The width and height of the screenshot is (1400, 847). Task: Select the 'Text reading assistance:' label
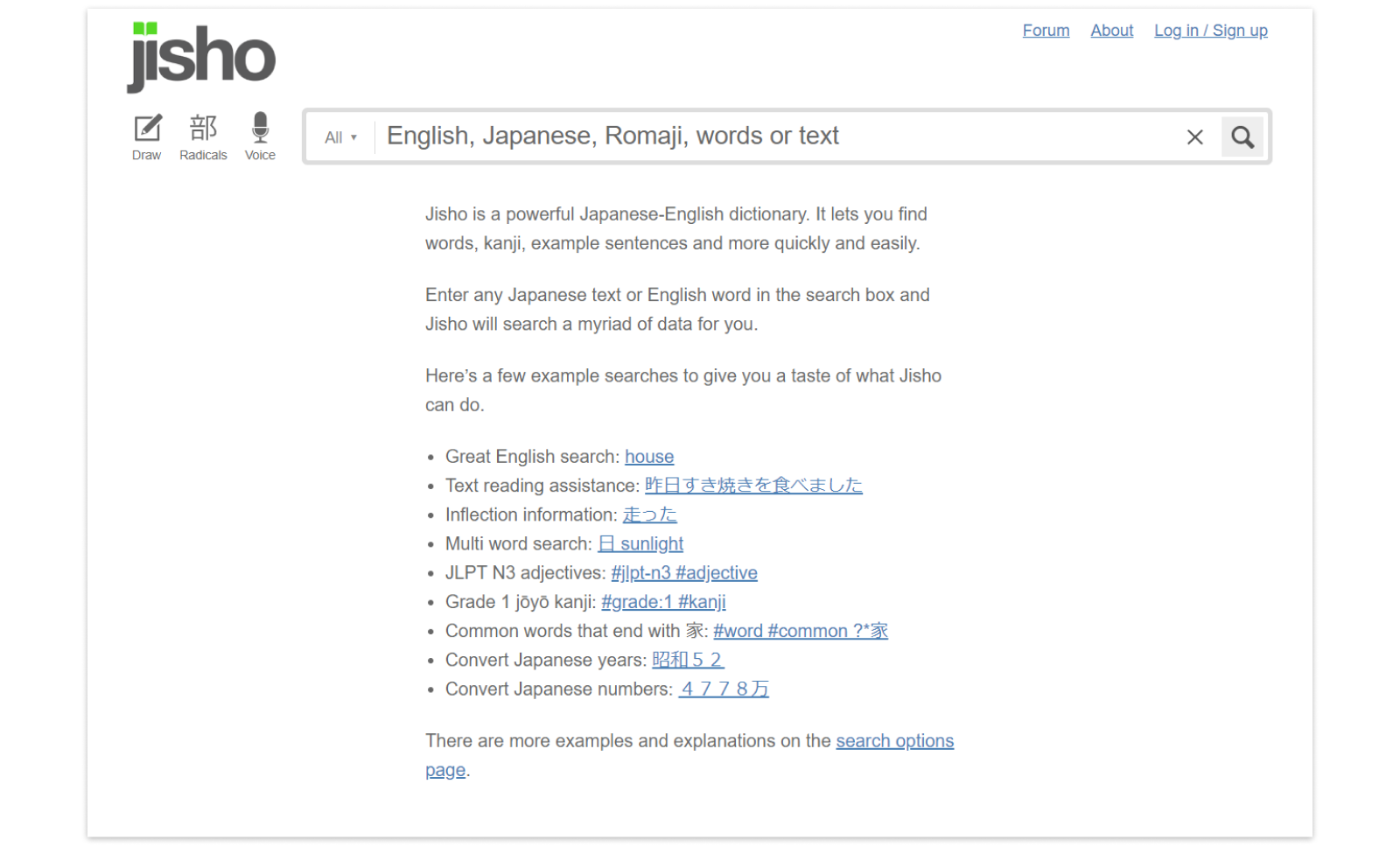pos(542,486)
